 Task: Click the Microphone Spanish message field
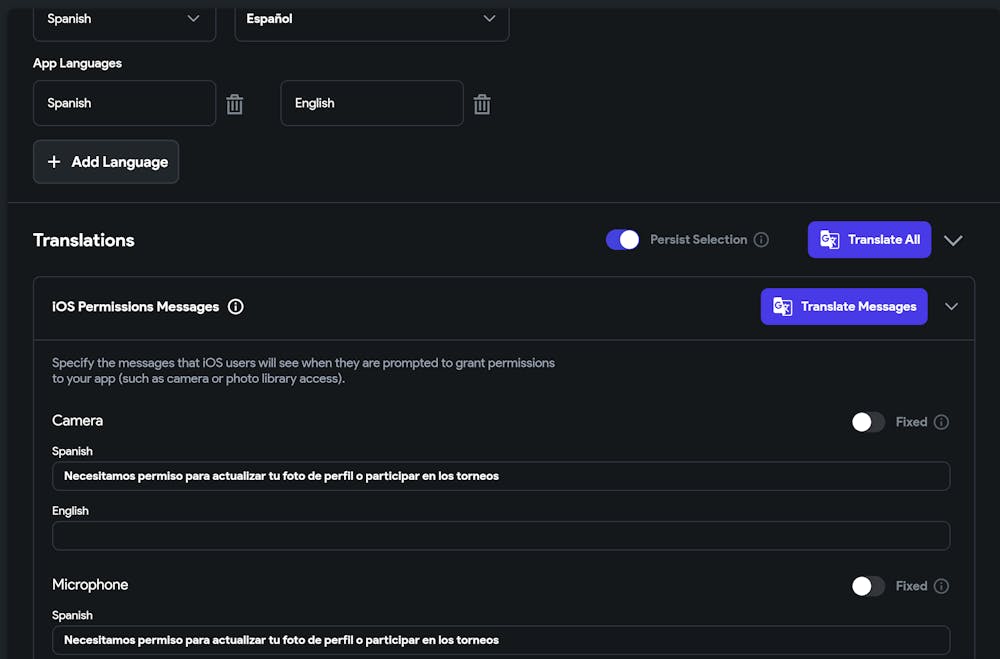point(500,640)
